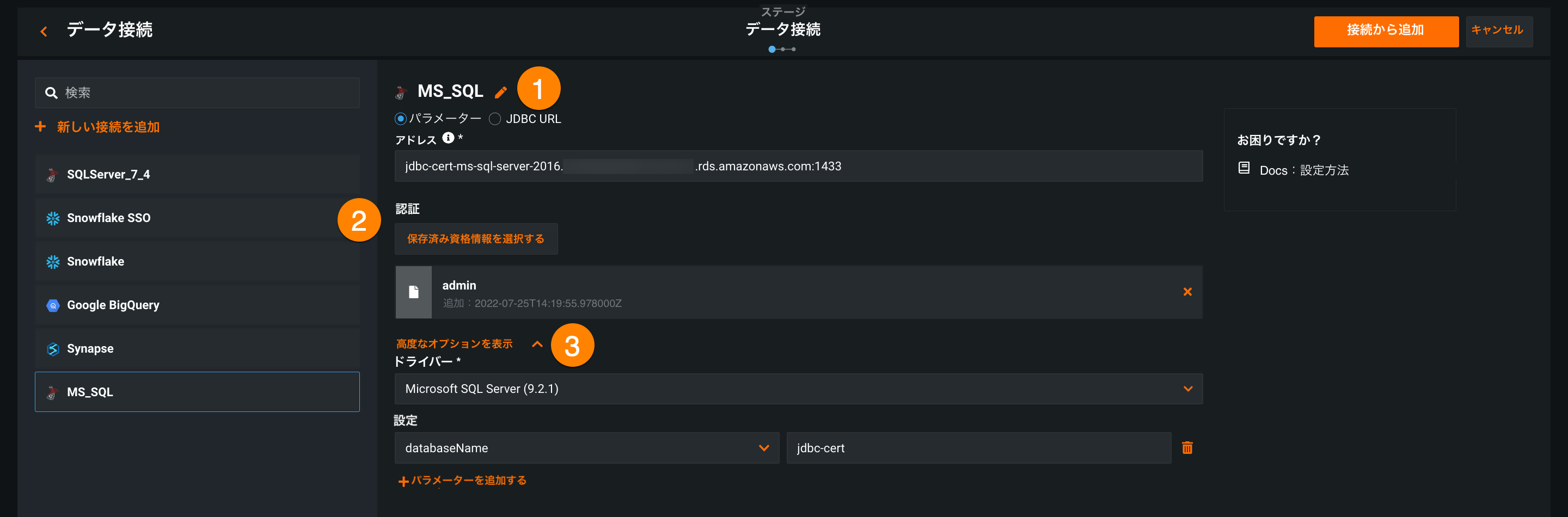Click the admin credential file icon
Screen dimensions: 1568x517
[413, 292]
